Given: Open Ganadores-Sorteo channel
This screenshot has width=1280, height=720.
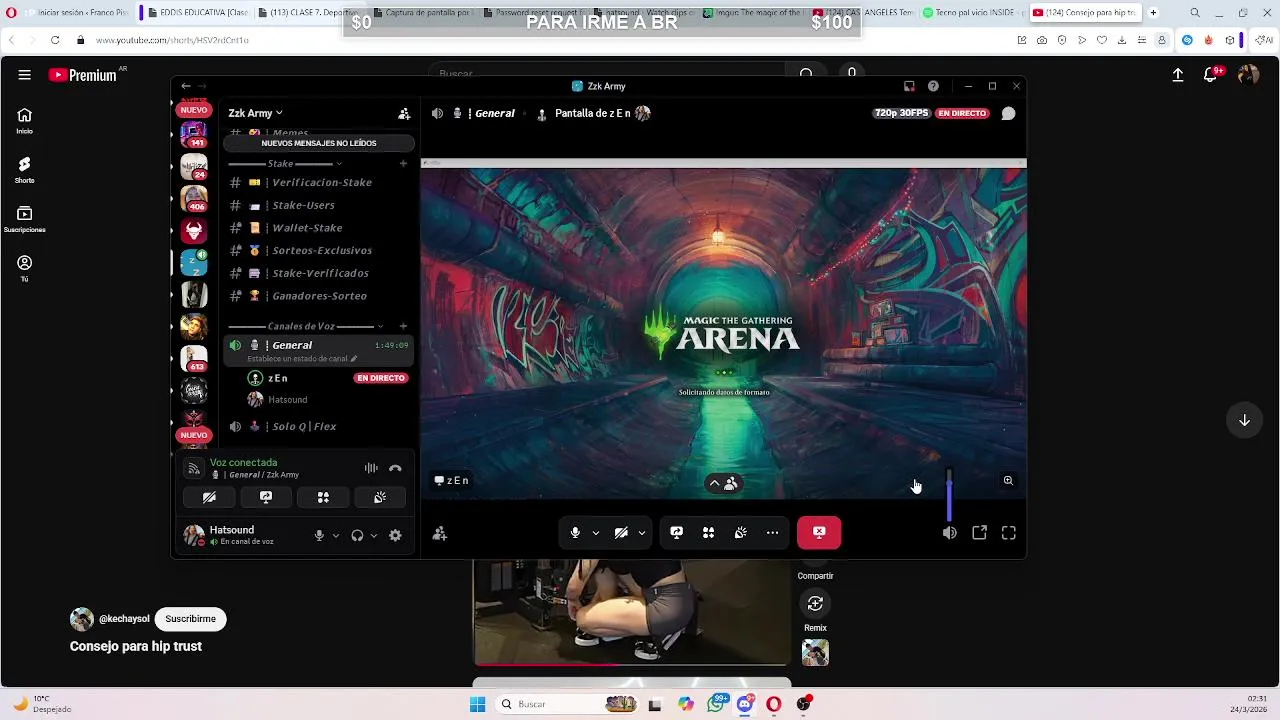Looking at the screenshot, I should click(318, 296).
